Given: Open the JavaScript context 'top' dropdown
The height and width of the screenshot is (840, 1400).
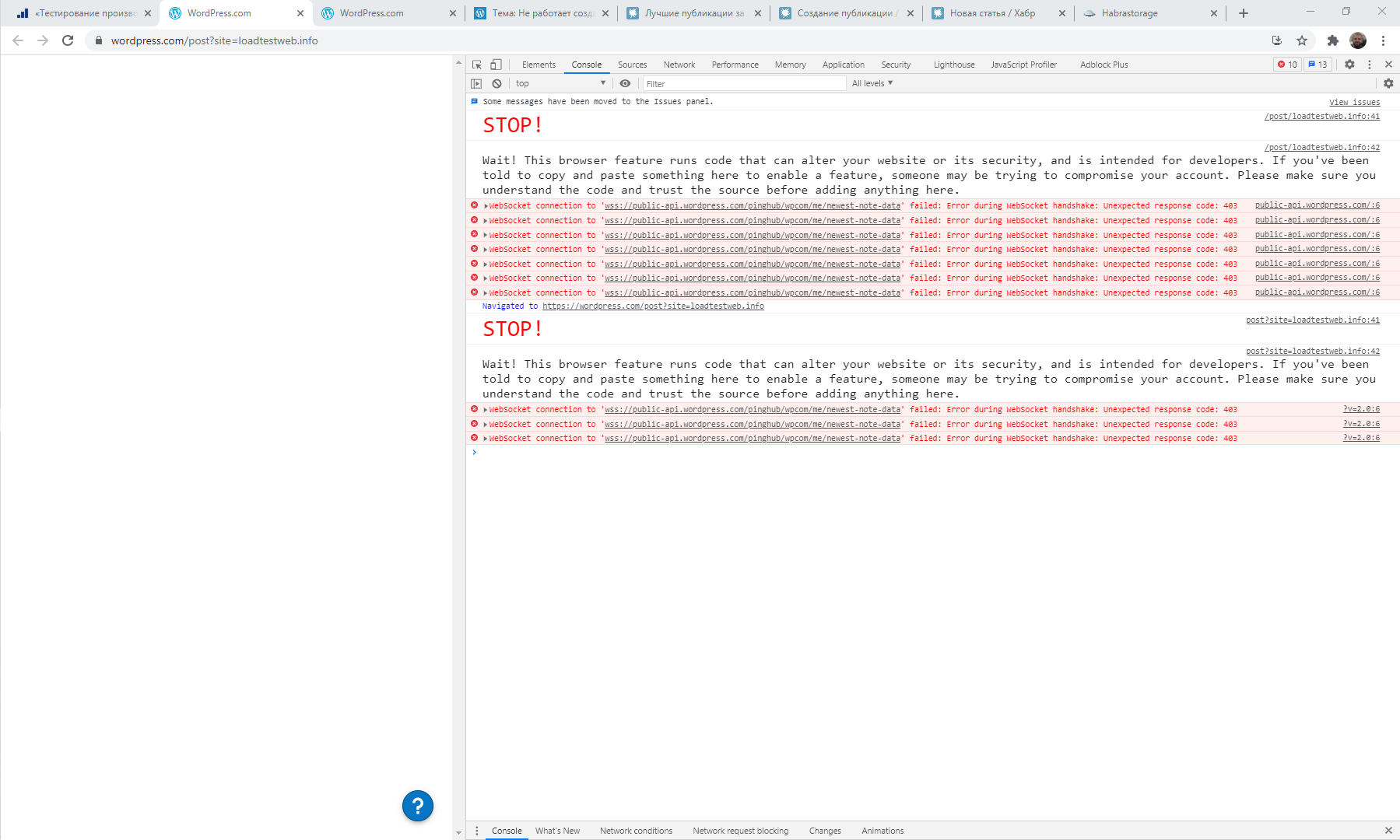Looking at the screenshot, I should (560, 83).
